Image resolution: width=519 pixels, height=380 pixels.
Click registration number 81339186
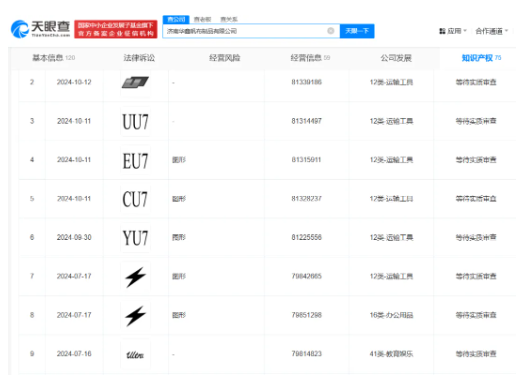point(307,82)
